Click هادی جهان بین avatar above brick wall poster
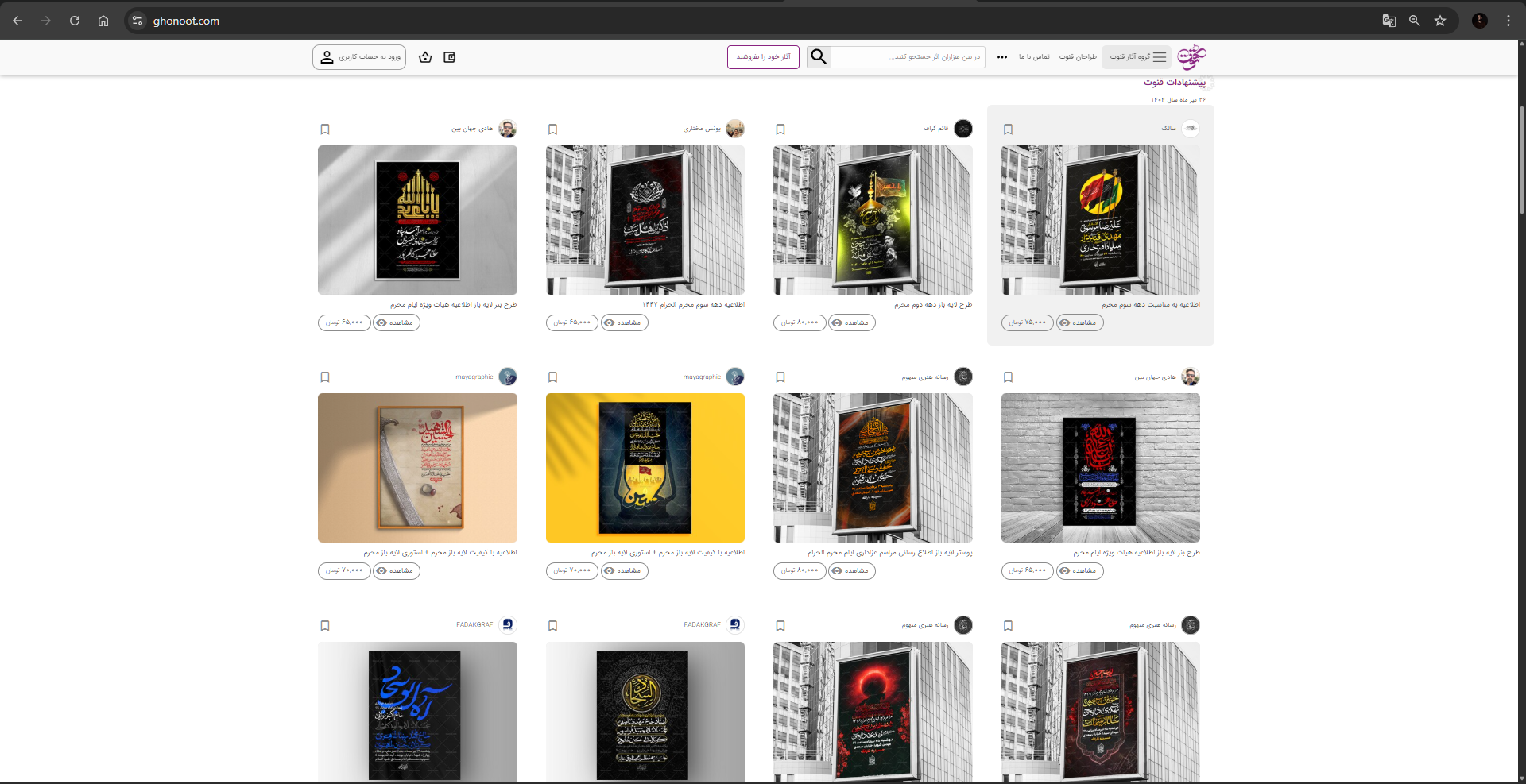 tap(1191, 377)
